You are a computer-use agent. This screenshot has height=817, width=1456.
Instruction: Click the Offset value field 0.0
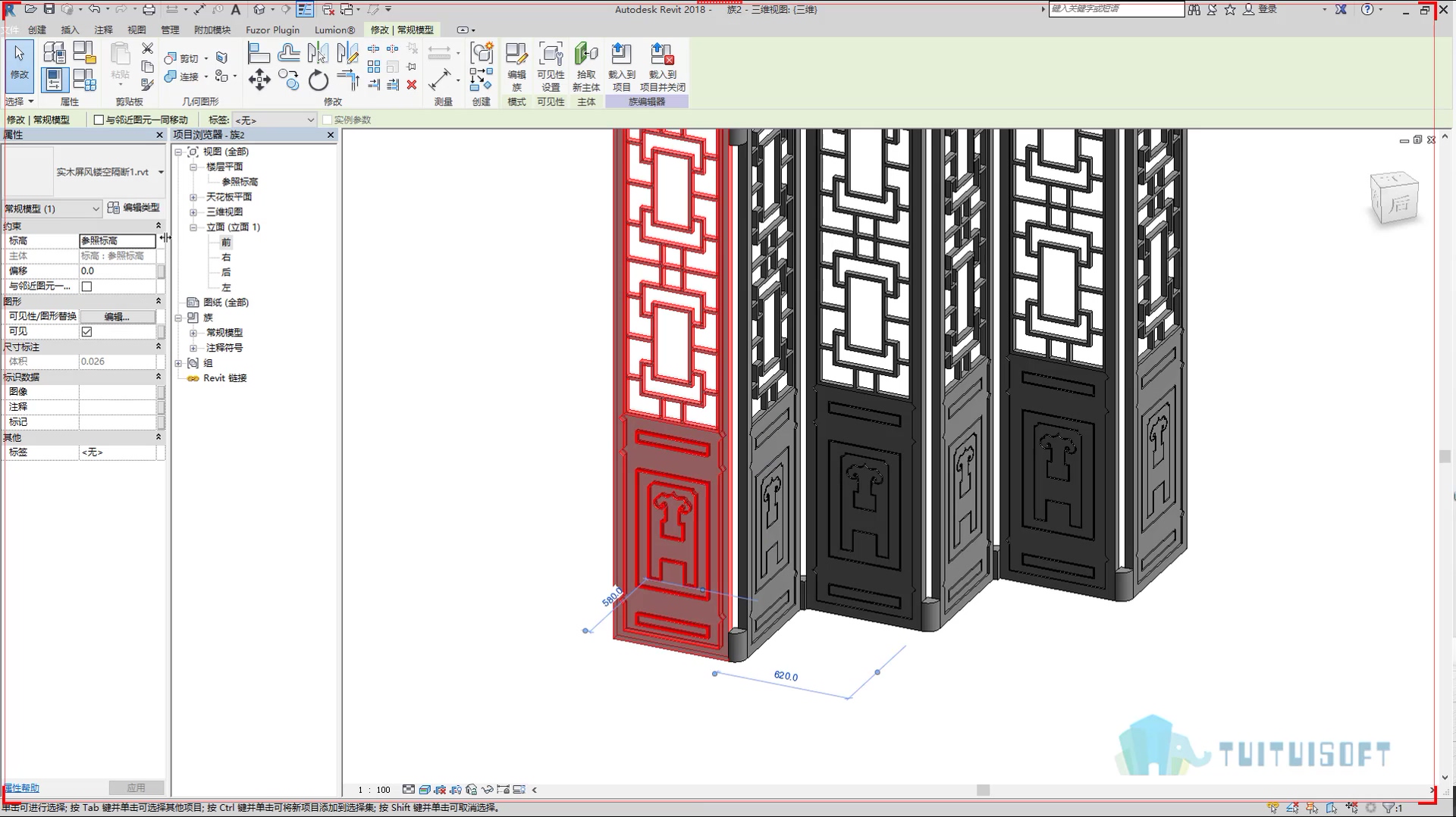[118, 271]
